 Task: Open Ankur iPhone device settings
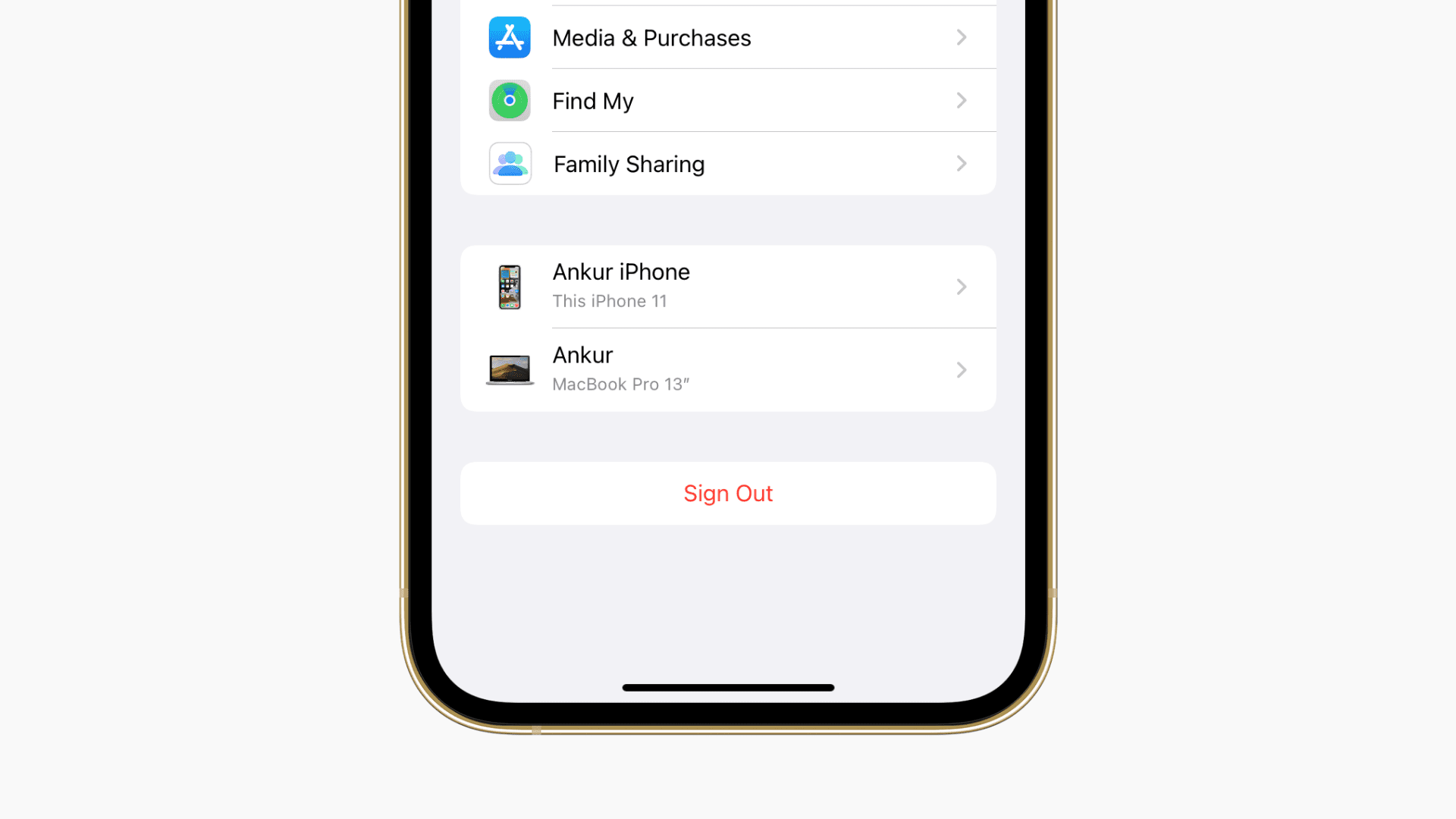728,285
